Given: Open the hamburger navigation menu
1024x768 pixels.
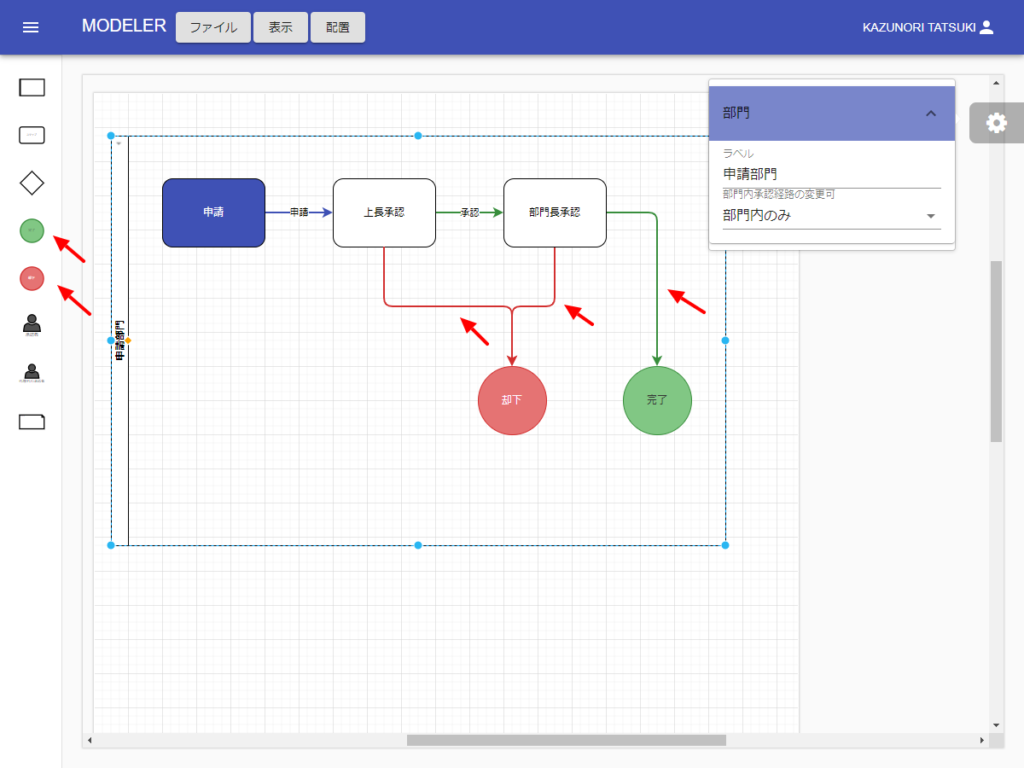Looking at the screenshot, I should 31,27.
